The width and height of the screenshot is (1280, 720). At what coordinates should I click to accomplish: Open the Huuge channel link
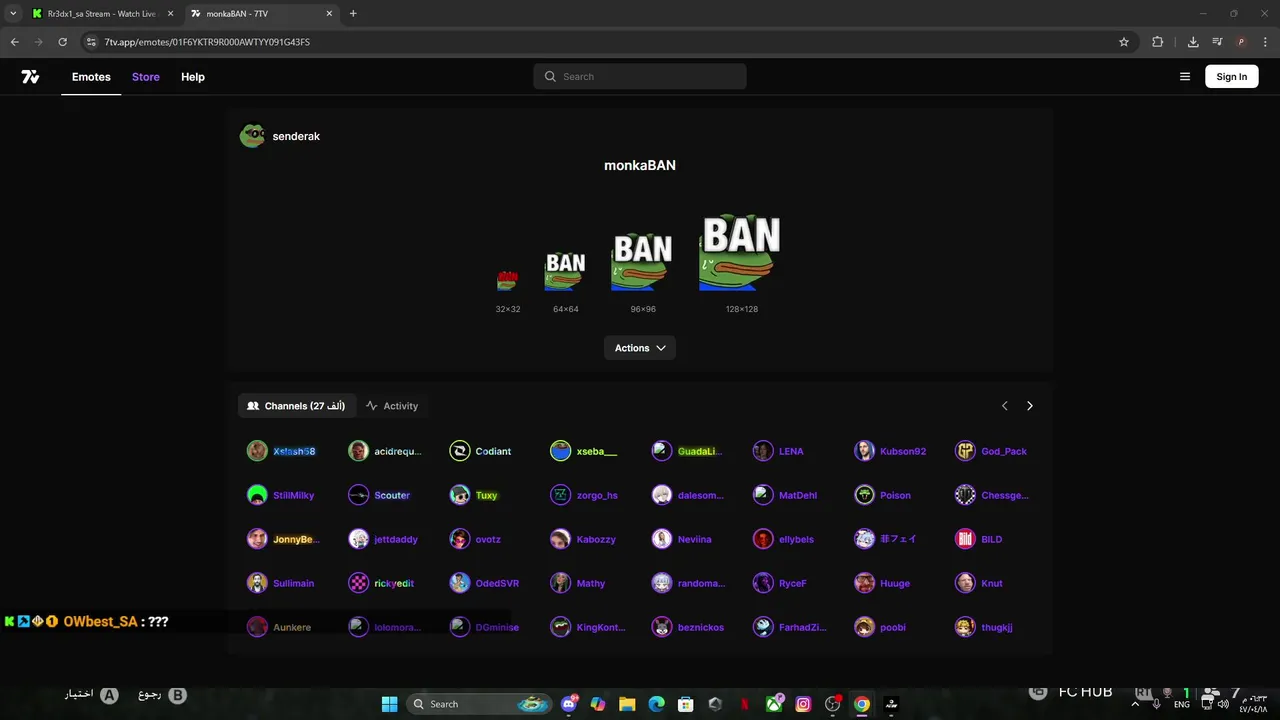coord(895,583)
